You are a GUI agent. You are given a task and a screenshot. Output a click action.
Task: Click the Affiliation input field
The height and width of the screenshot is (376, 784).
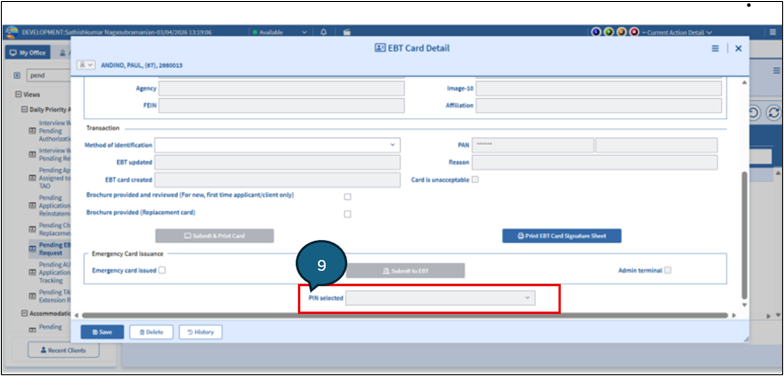click(x=598, y=106)
